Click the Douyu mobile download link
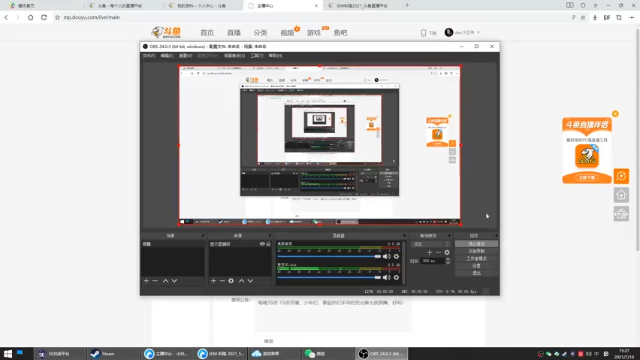640x360 pixels. click(x=429, y=33)
